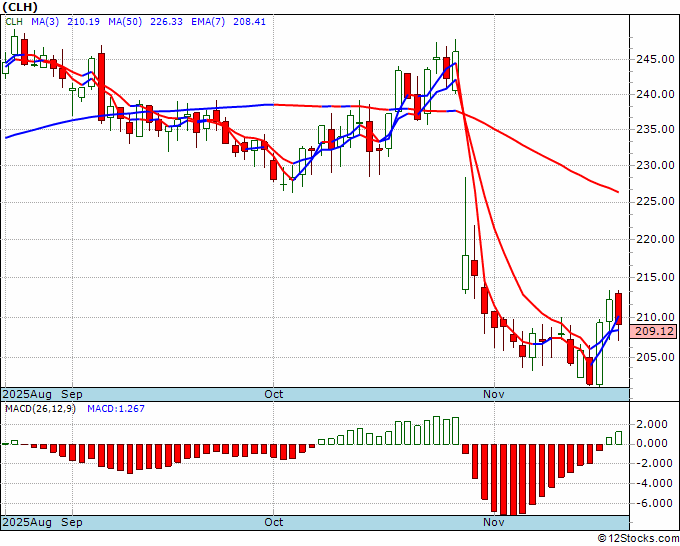Click the MACD:1.267 value
The width and height of the screenshot is (680, 546).
pyautogui.click(x=116, y=409)
